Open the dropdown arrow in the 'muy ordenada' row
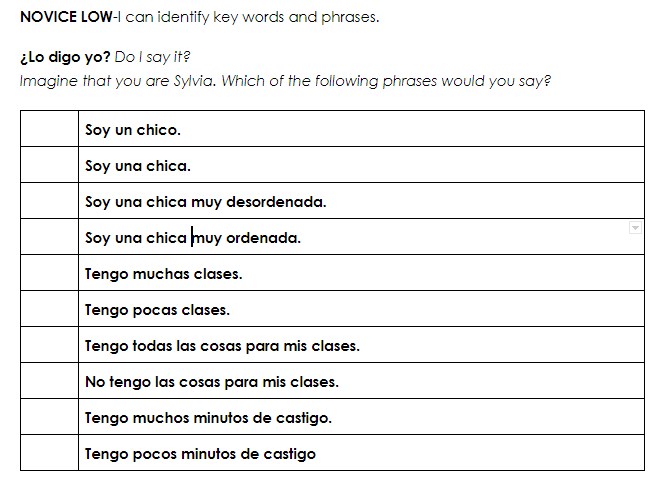This screenshot has width=671, height=484. tap(634, 229)
